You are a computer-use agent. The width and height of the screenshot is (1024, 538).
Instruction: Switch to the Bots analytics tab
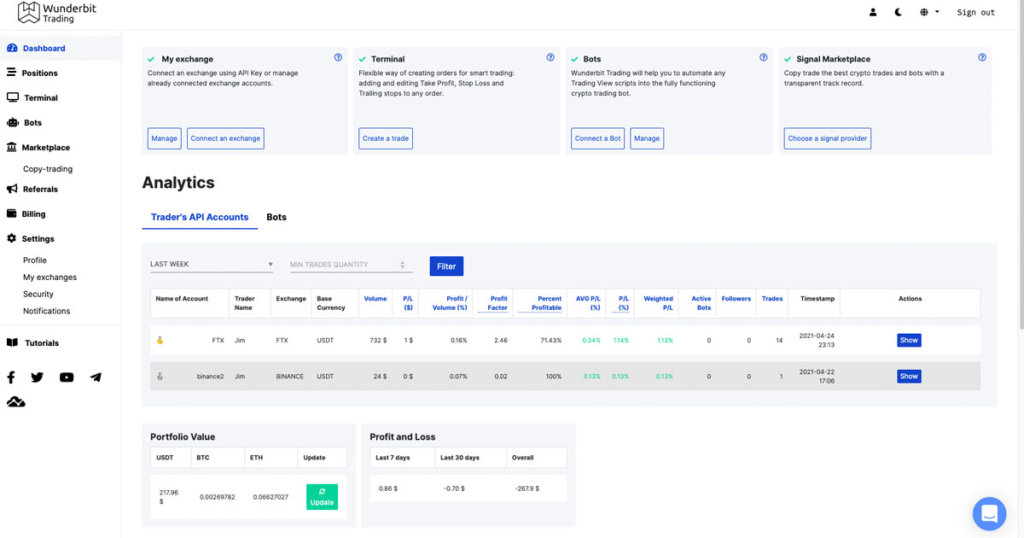[276, 217]
